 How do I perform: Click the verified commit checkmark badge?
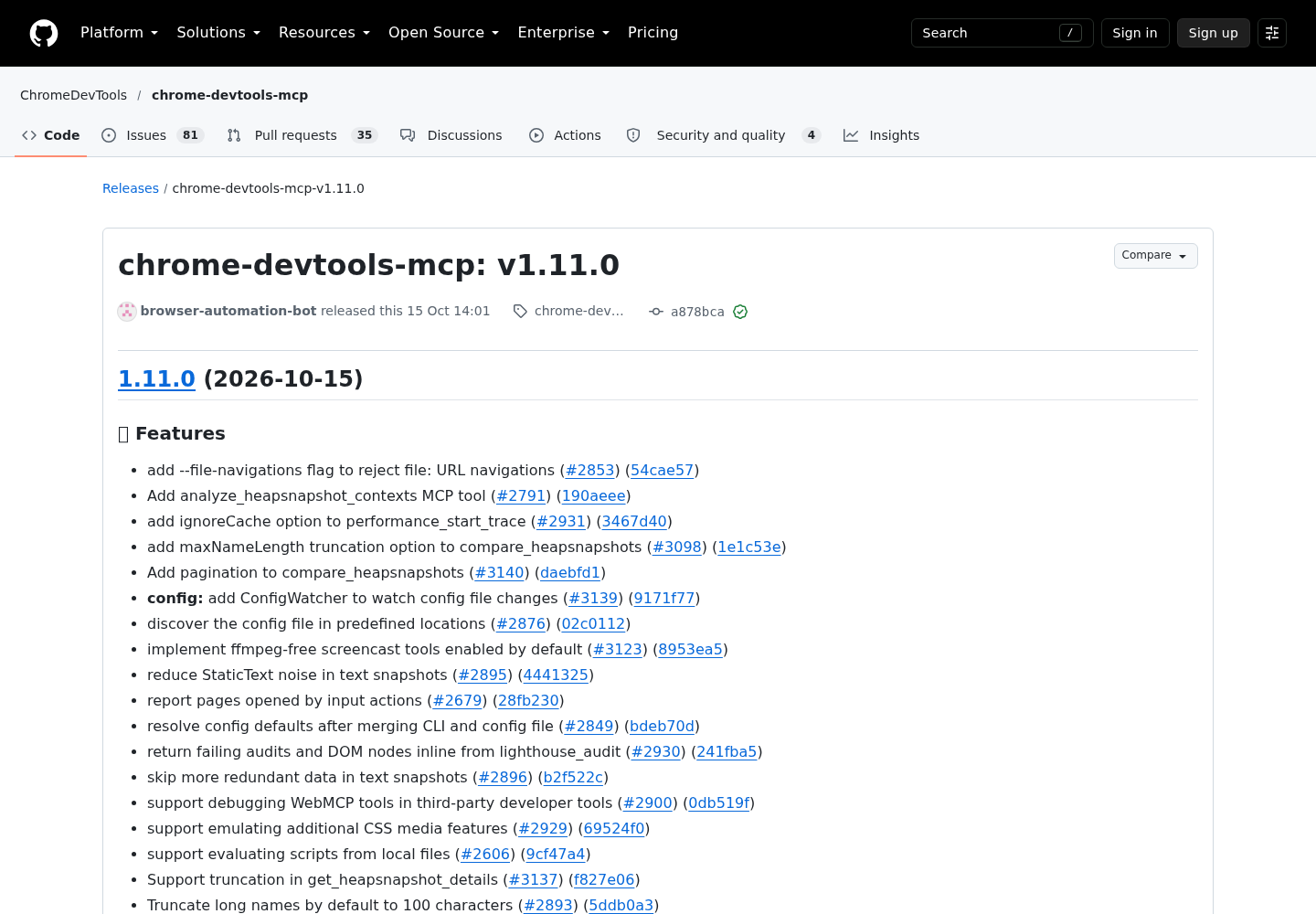740,312
